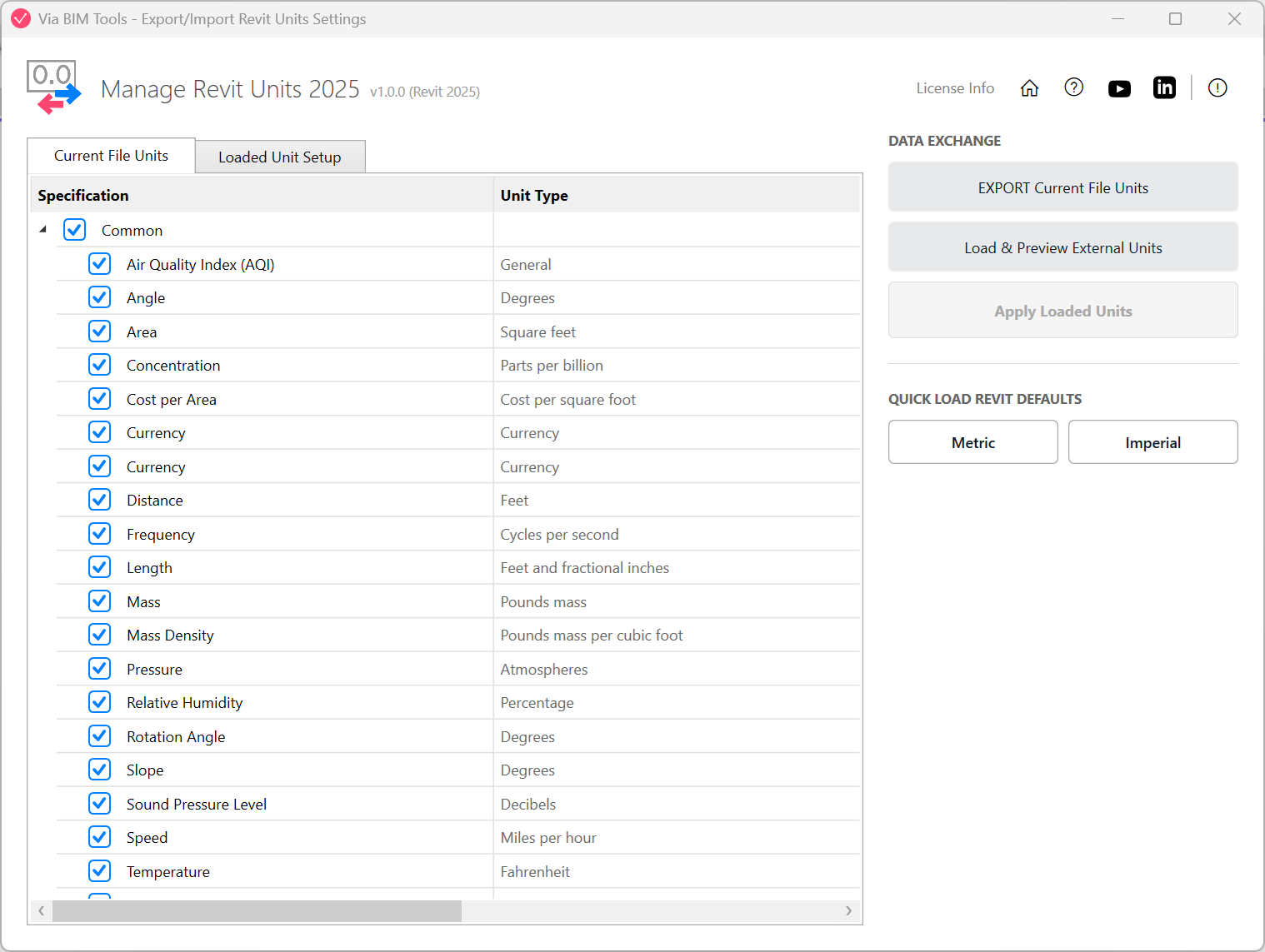Select 'Pounds mass' unit cell

point(677,601)
